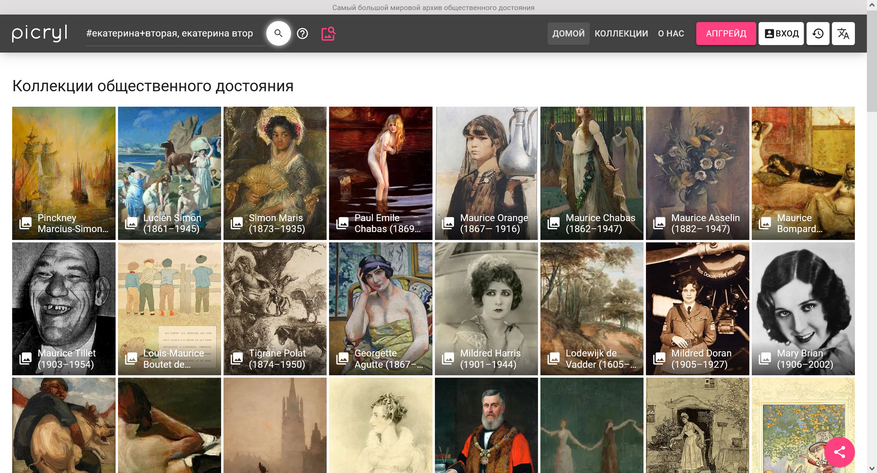The width and height of the screenshot is (877, 473).
Task: Open the misty cathedral tower thumbnail
Action: [x=275, y=425]
